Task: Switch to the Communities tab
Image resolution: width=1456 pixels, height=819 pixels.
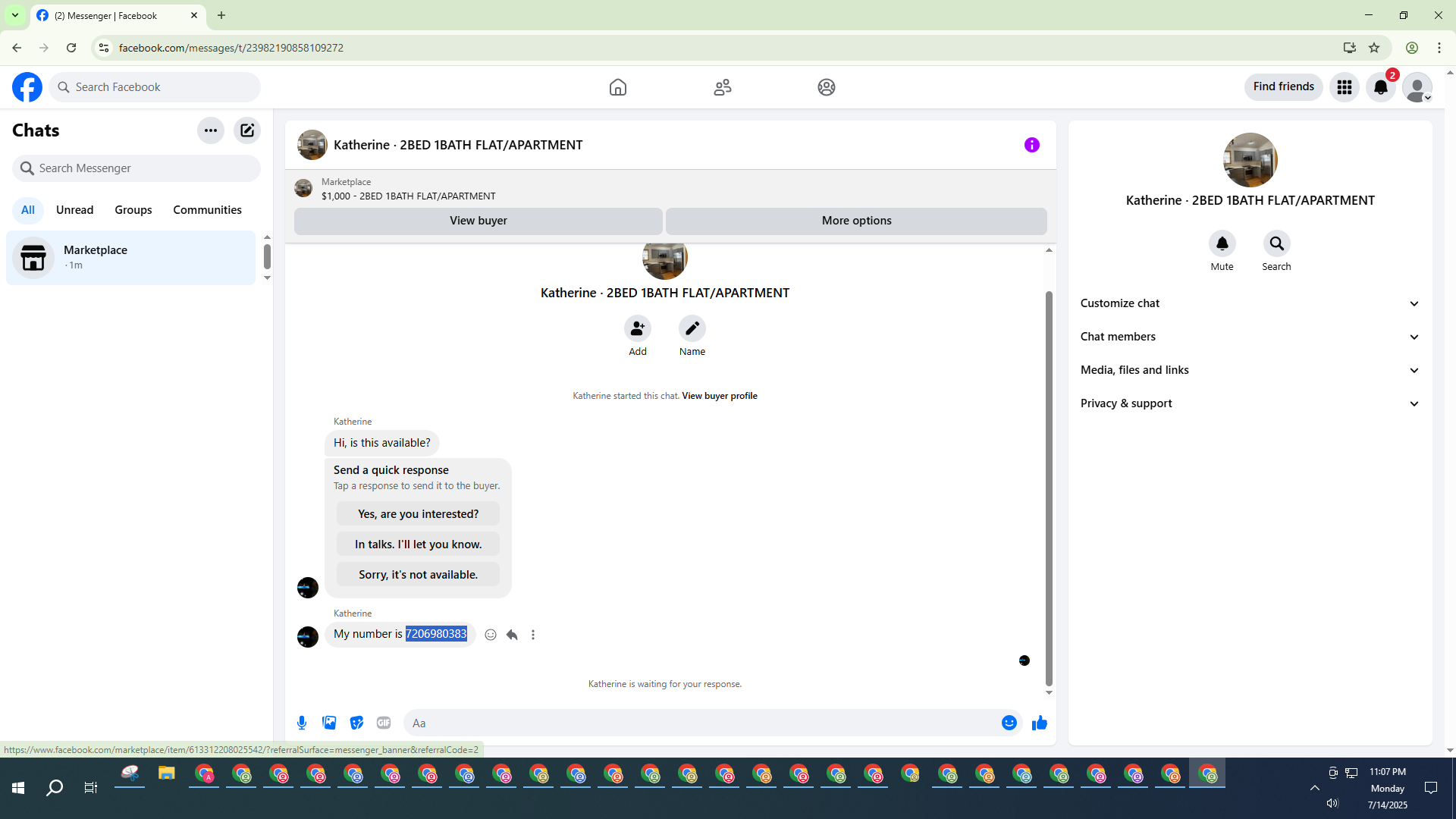Action: pos(207,210)
